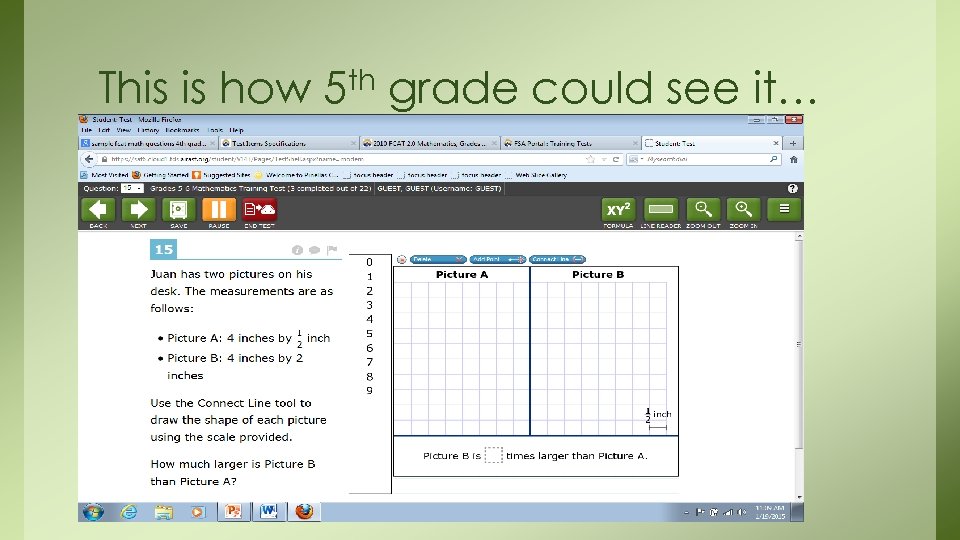This screenshot has width=960, height=540.
Task: Select the Add Point tool
Action: (x=498, y=260)
